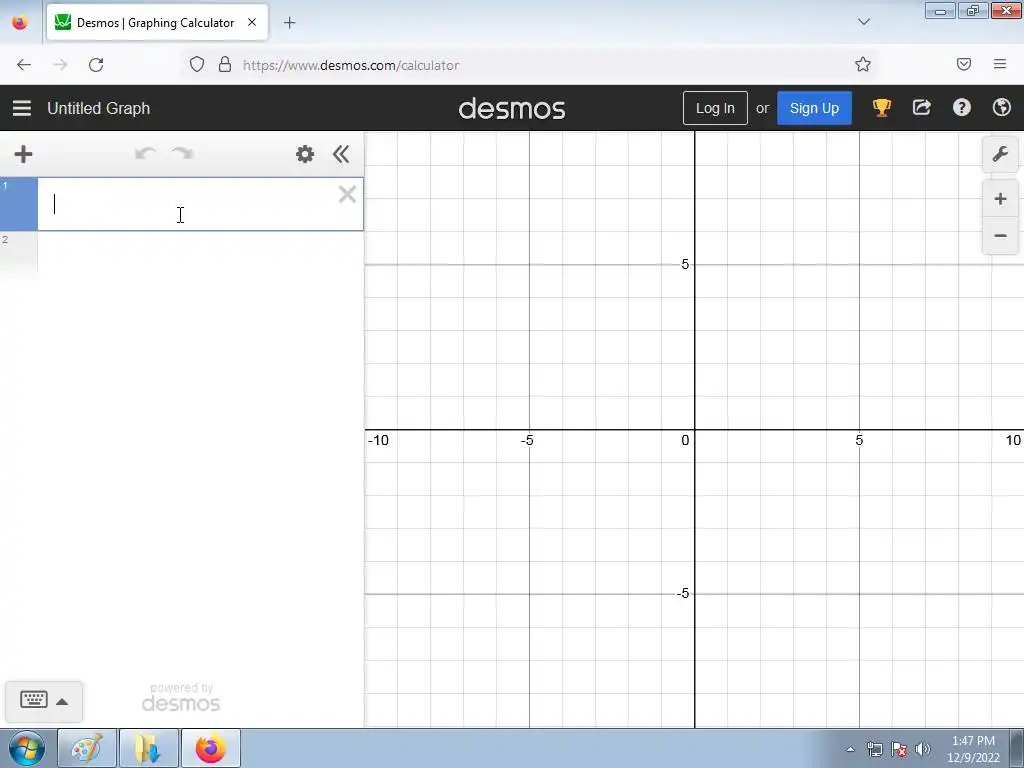
Task: Click the powered by desmos link
Action: tap(182, 697)
